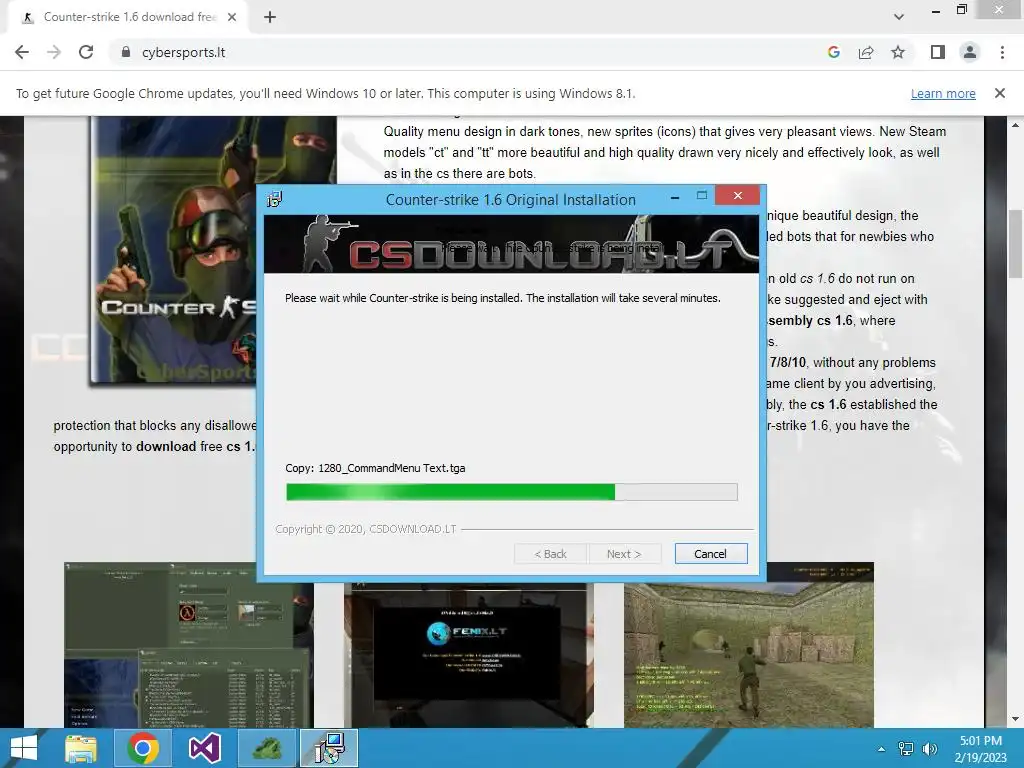Share this page via share icon

coord(866,52)
